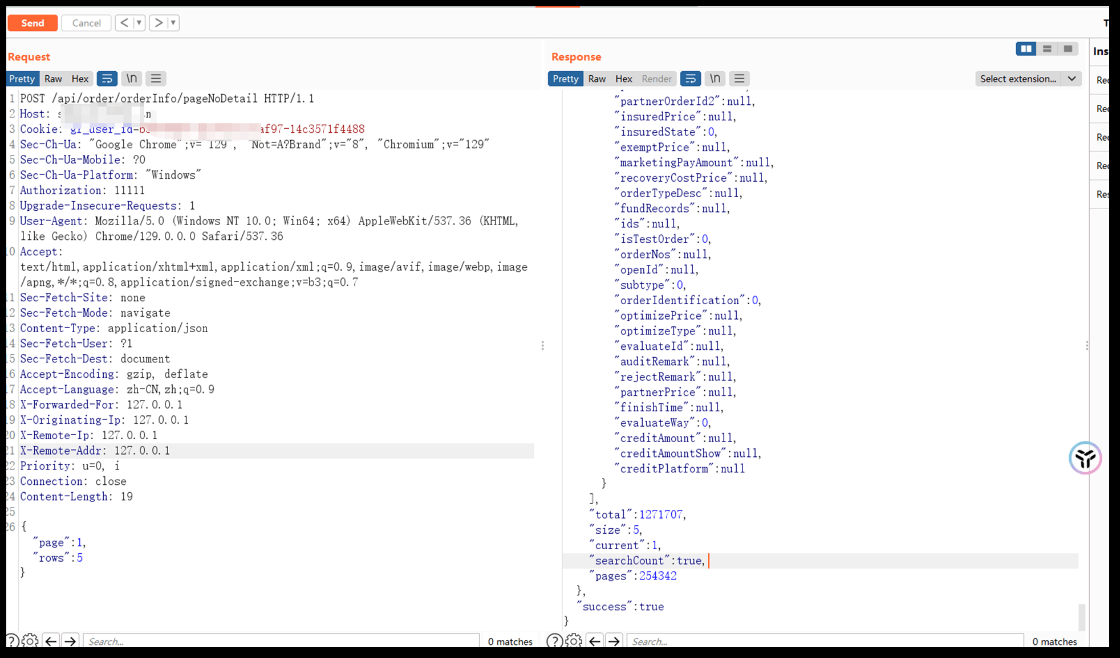Toggle word wrap in Response panel
Image resolution: width=1120 pixels, height=658 pixels.
click(691, 79)
